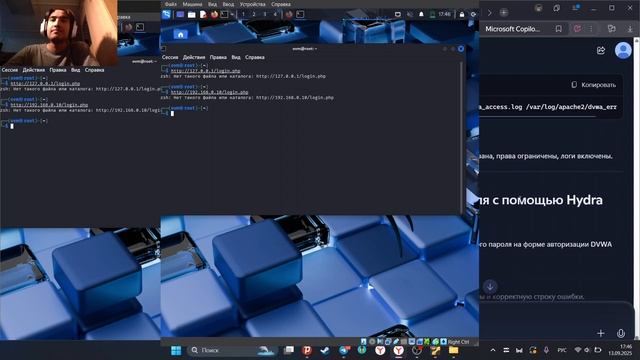Switch to workspace 2 in Kali panel
640x360 pixels.
coord(254,14)
